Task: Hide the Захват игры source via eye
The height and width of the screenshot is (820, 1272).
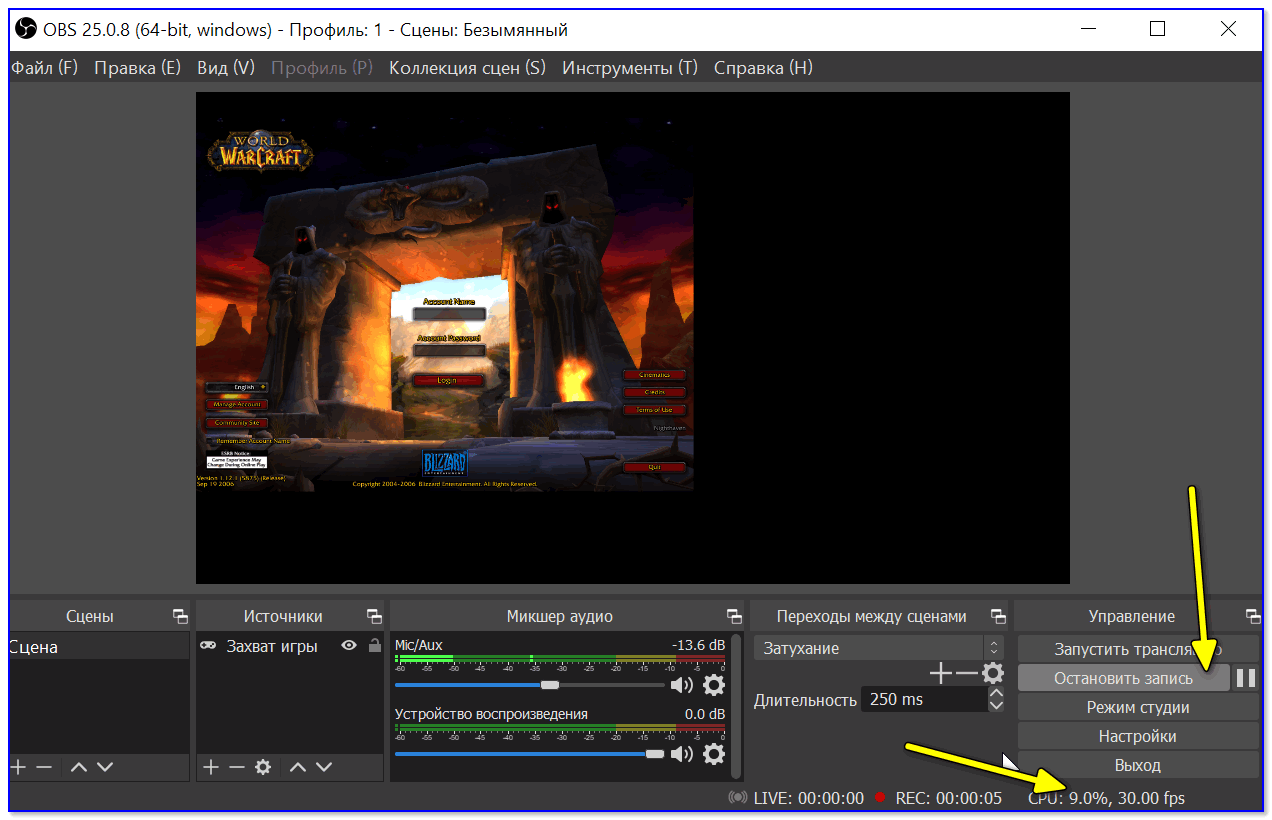Action: [349, 646]
